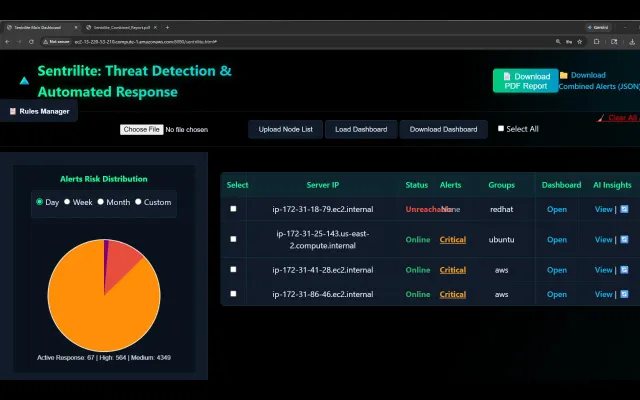Image resolution: width=640 pixels, height=400 pixels.
Task: Open dashboard for ip-172-31-25-143 ubuntu row
Action: [557, 240]
